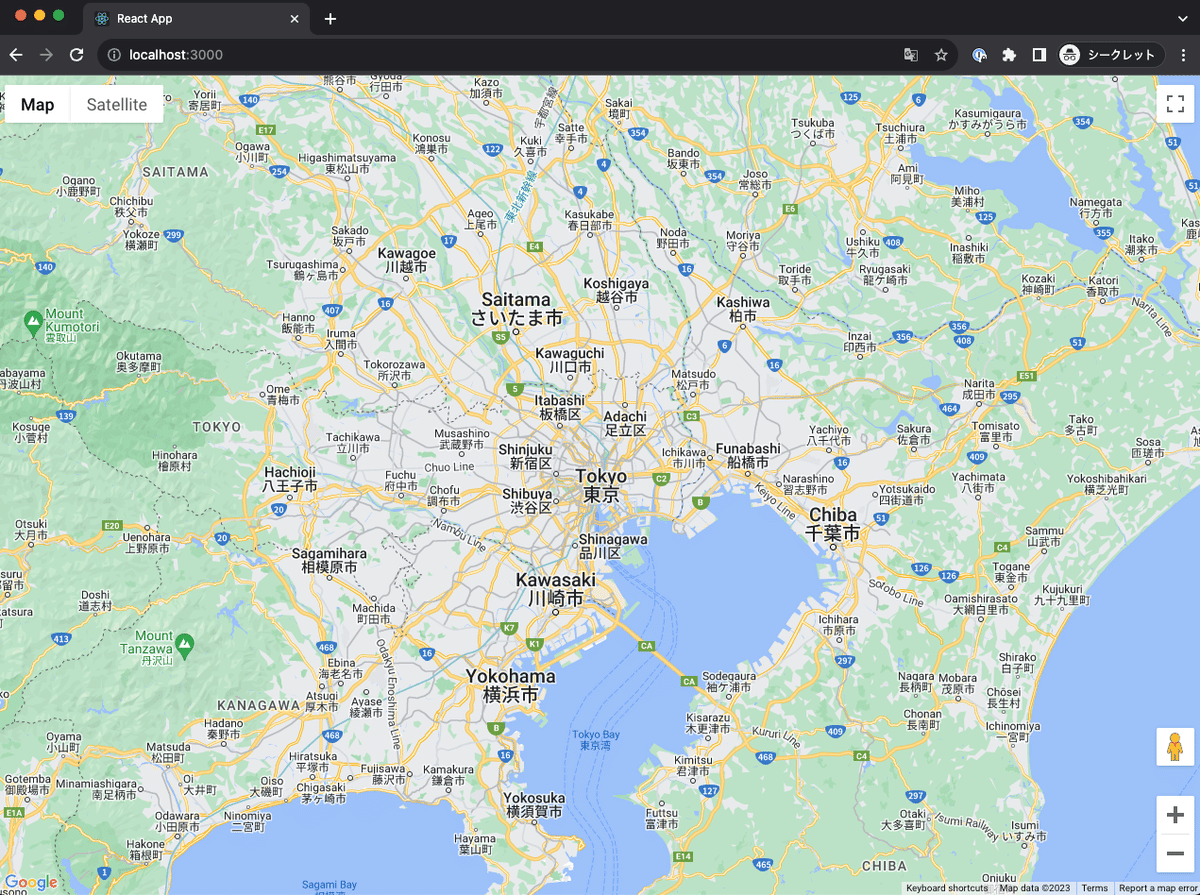The height and width of the screenshot is (895, 1200).
Task: Open Keyboard shortcuts
Action: [947, 888]
